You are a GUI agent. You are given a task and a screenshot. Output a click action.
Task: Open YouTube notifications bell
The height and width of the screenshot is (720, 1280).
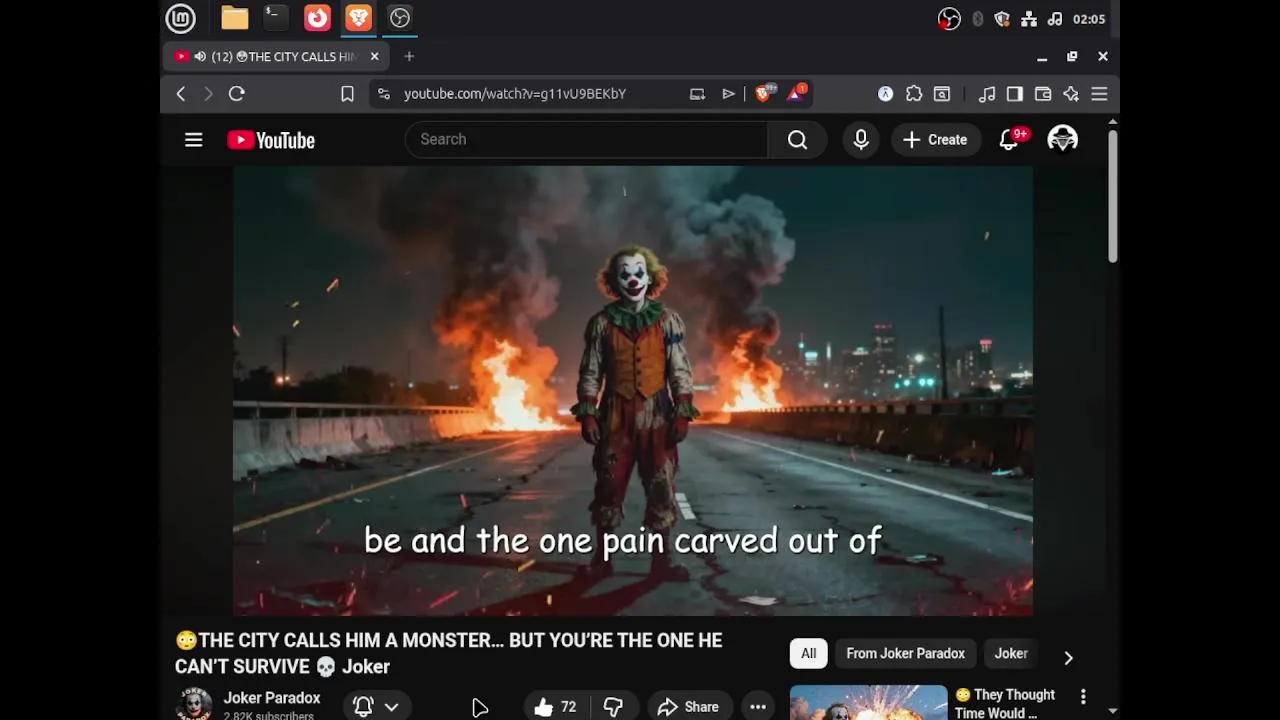[x=1010, y=140]
